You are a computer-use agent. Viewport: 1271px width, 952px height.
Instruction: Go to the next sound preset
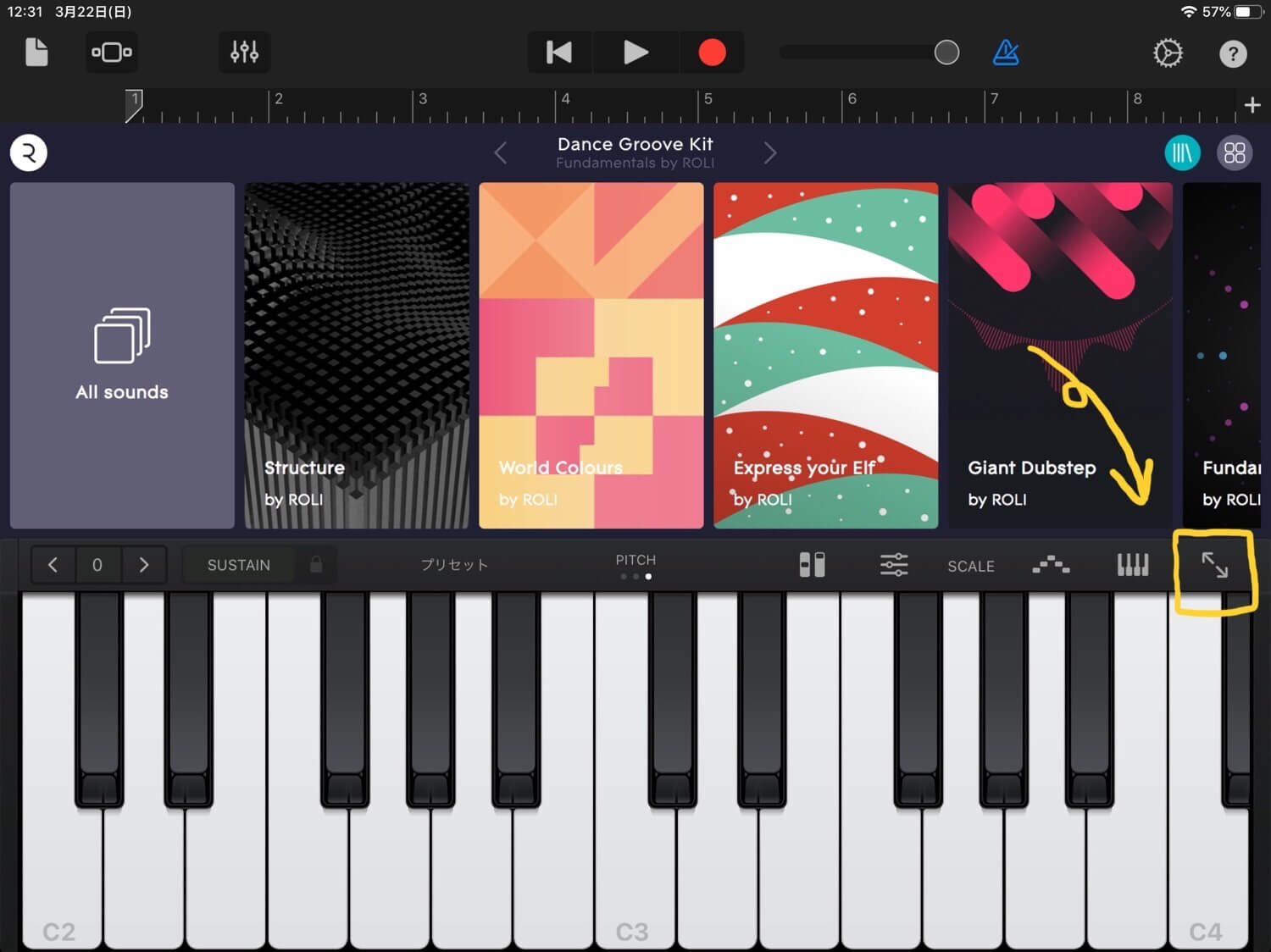coord(769,153)
